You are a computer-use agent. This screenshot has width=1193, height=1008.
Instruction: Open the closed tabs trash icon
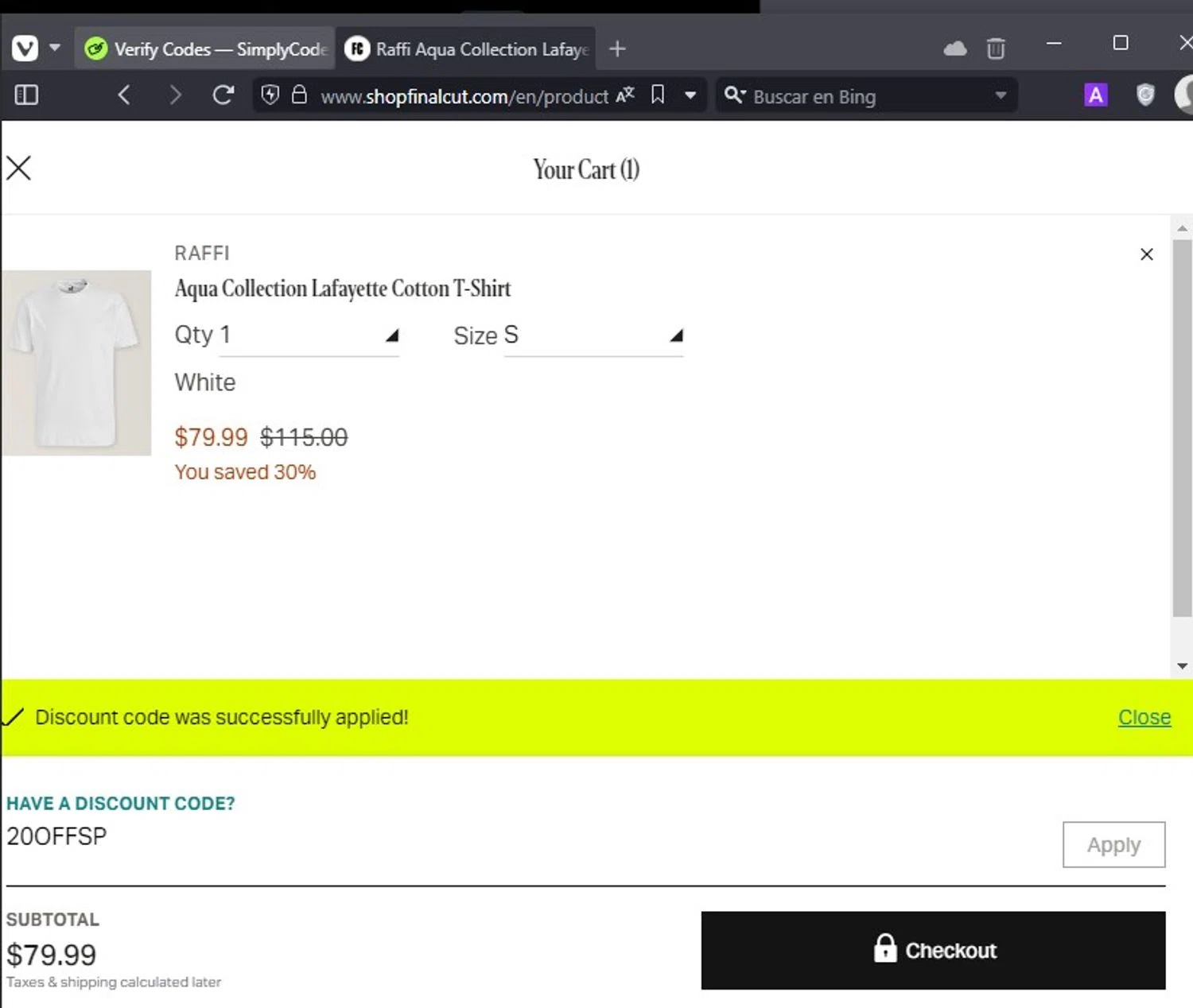[x=996, y=49]
